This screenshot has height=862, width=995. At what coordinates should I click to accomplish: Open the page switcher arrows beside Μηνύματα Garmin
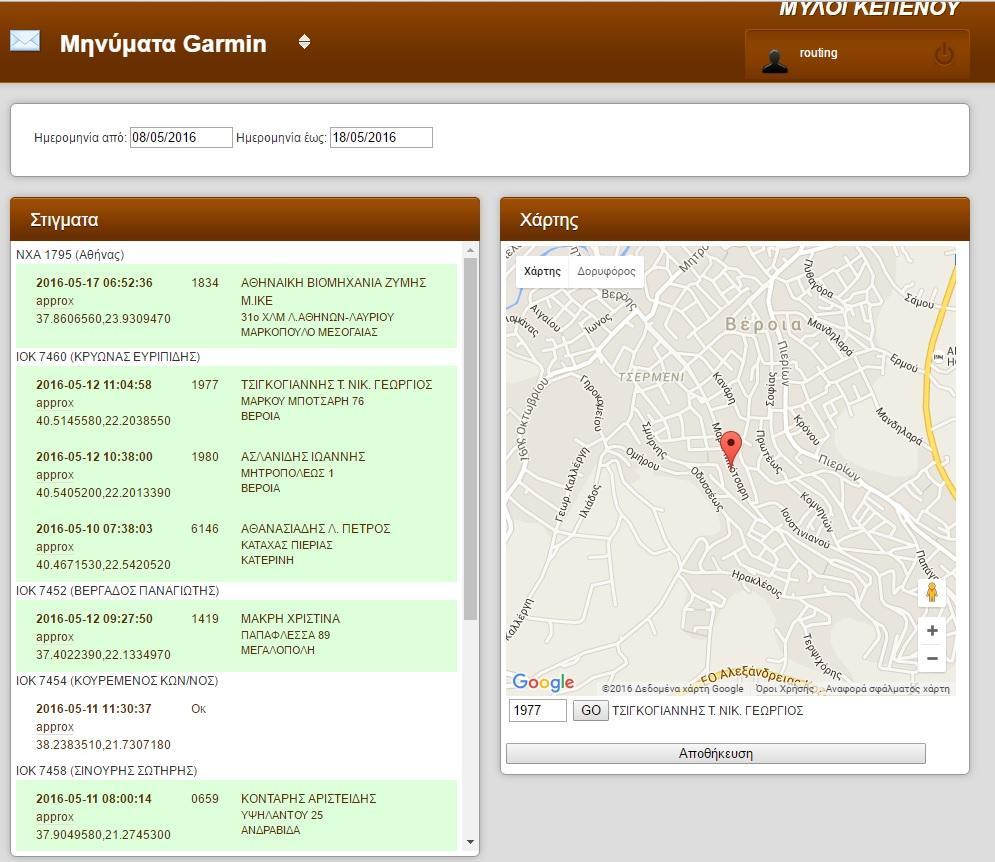click(305, 42)
